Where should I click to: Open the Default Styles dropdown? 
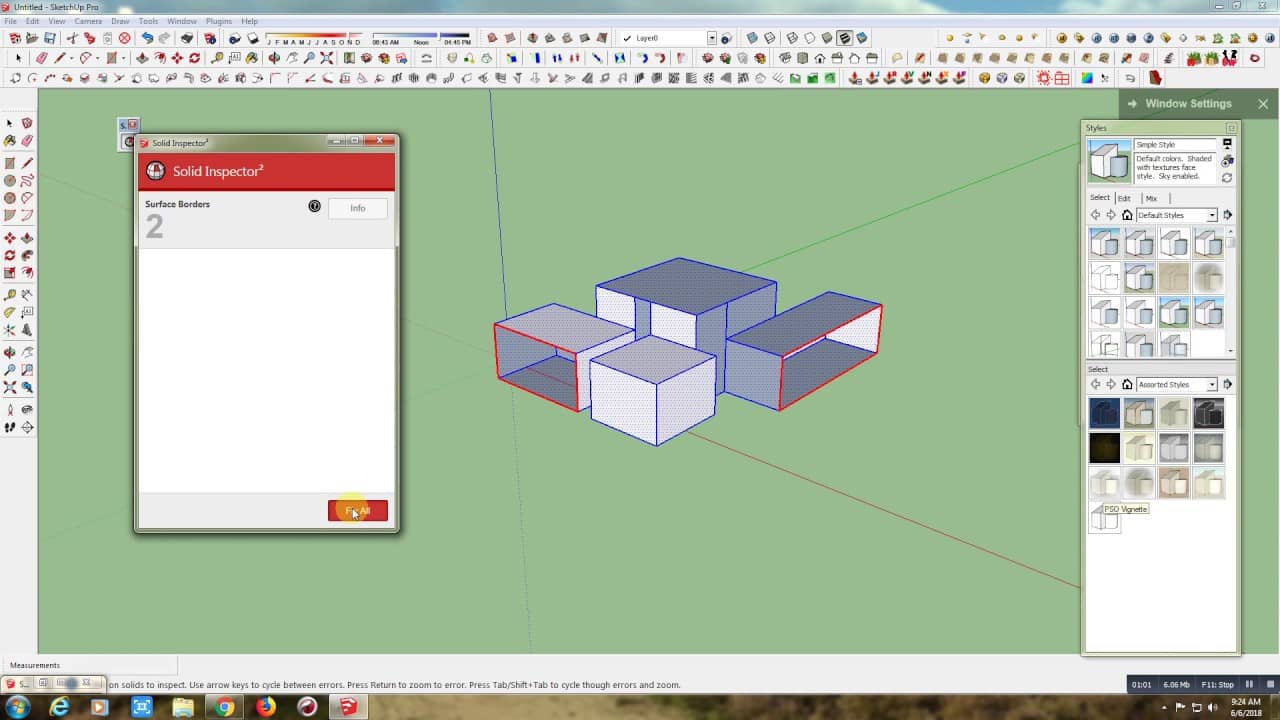click(x=1212, y=215)
